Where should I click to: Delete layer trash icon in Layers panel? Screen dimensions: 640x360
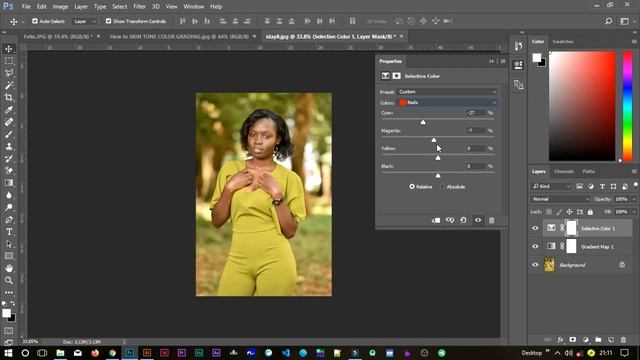pos(623,340)
